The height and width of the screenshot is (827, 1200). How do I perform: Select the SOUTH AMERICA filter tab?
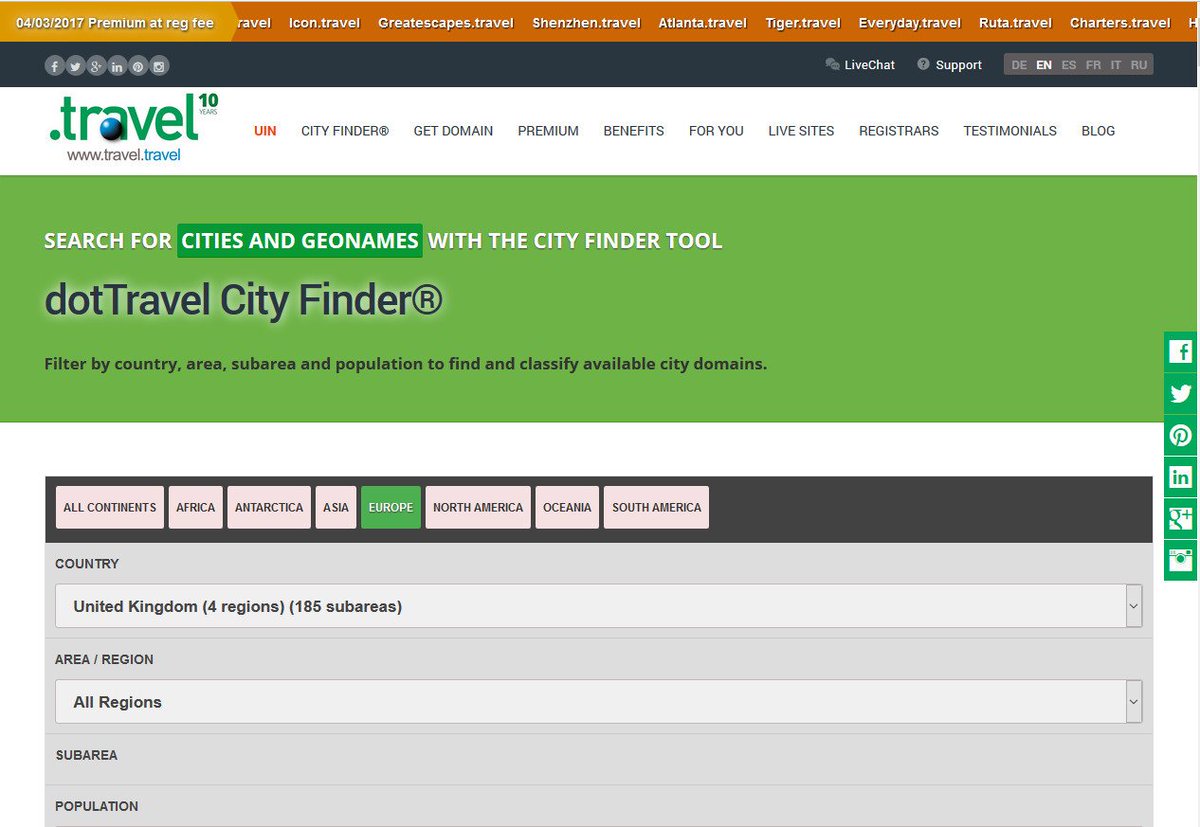point(657,507)
